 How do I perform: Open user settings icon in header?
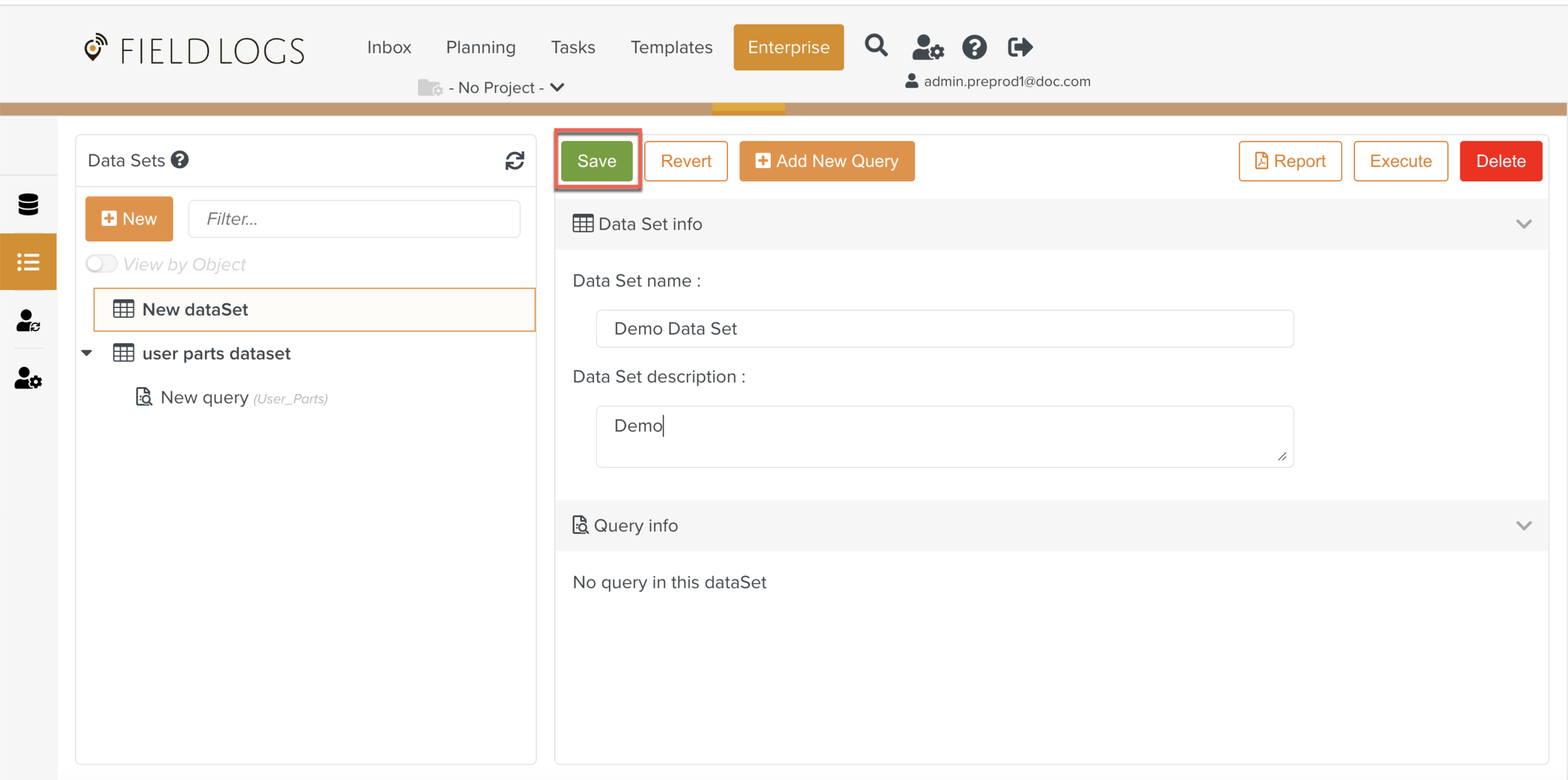click(x=927, y=47)
